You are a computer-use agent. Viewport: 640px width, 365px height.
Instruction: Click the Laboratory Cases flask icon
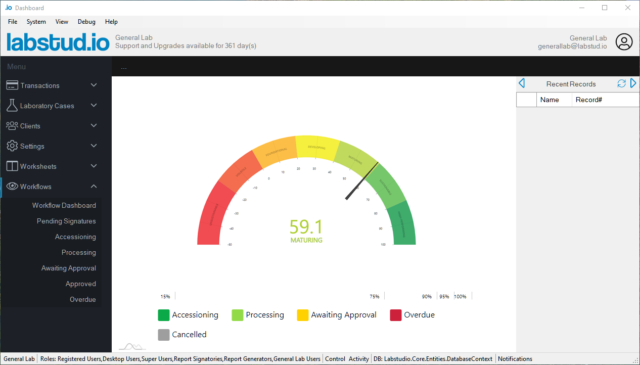point(12,105)
